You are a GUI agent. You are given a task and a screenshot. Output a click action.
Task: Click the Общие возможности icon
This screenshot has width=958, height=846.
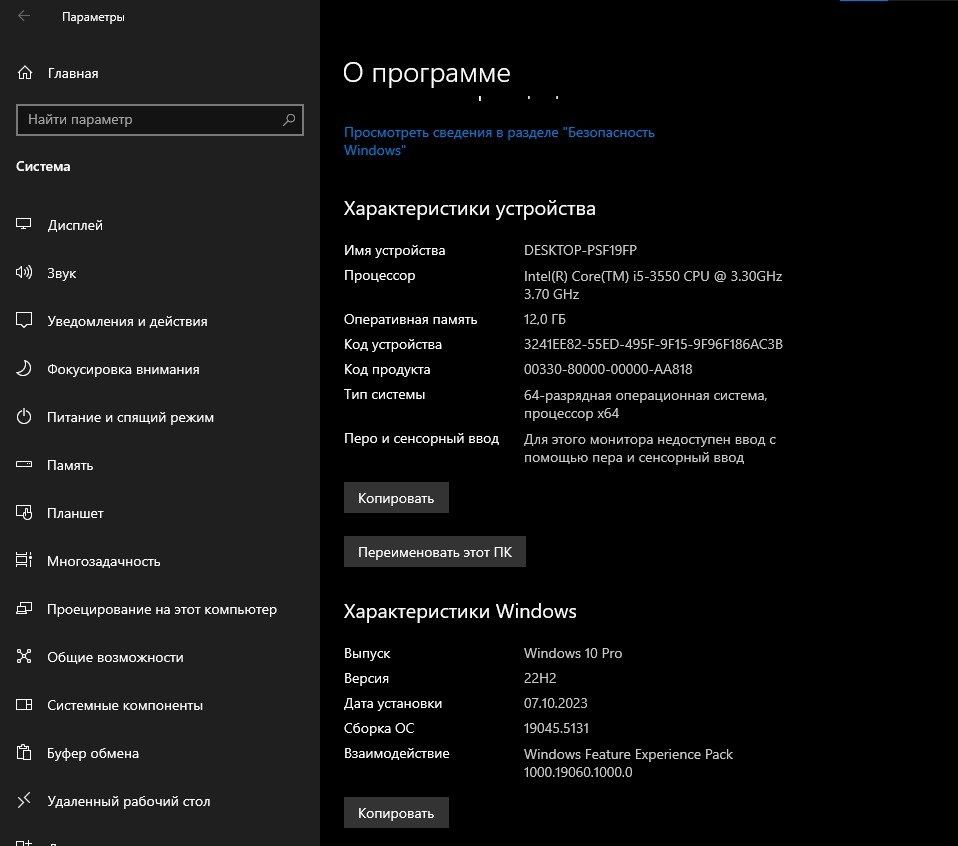click(x=24, y=656)
